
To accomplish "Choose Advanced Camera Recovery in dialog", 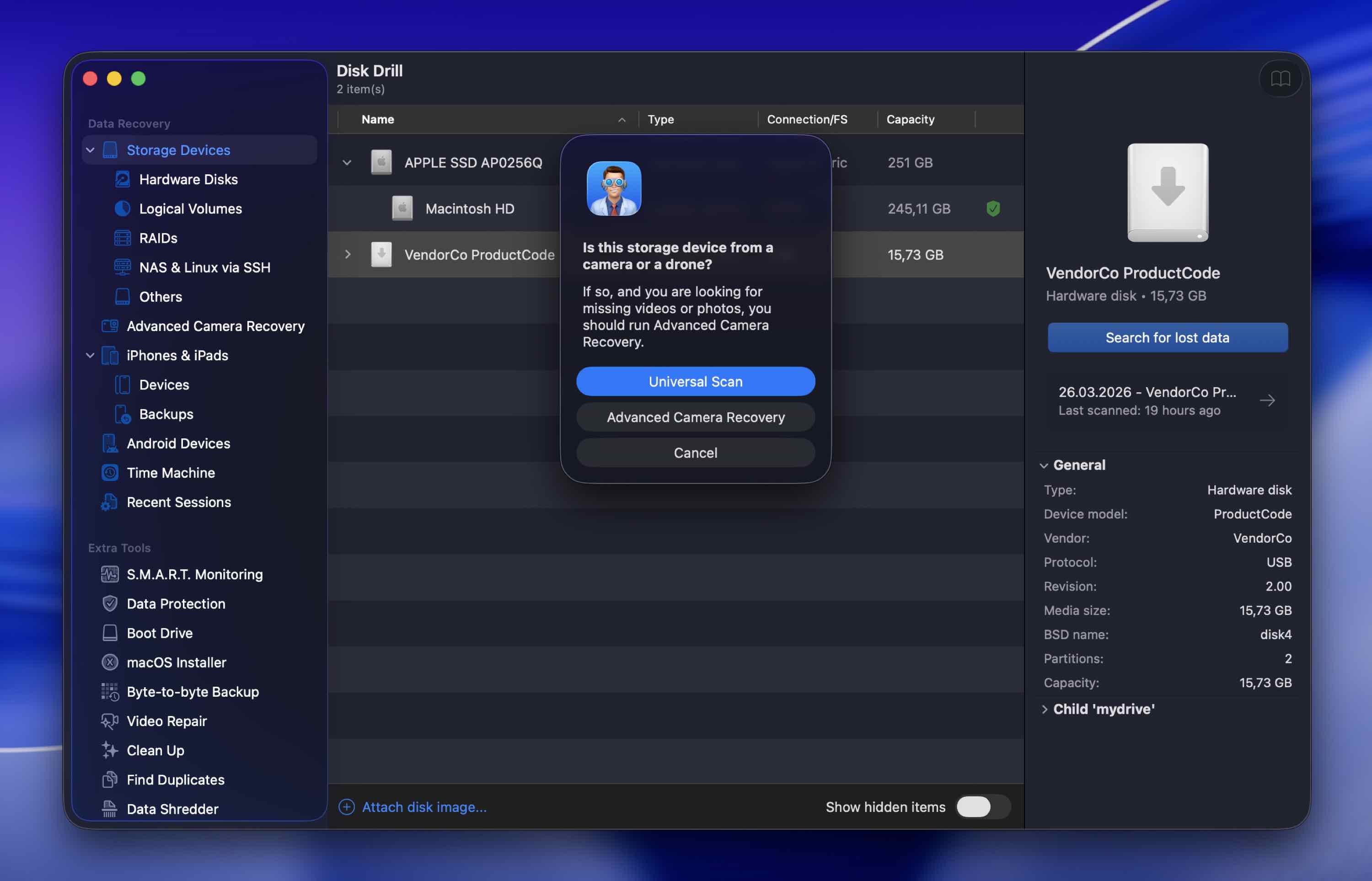I will tap(696, 417).
